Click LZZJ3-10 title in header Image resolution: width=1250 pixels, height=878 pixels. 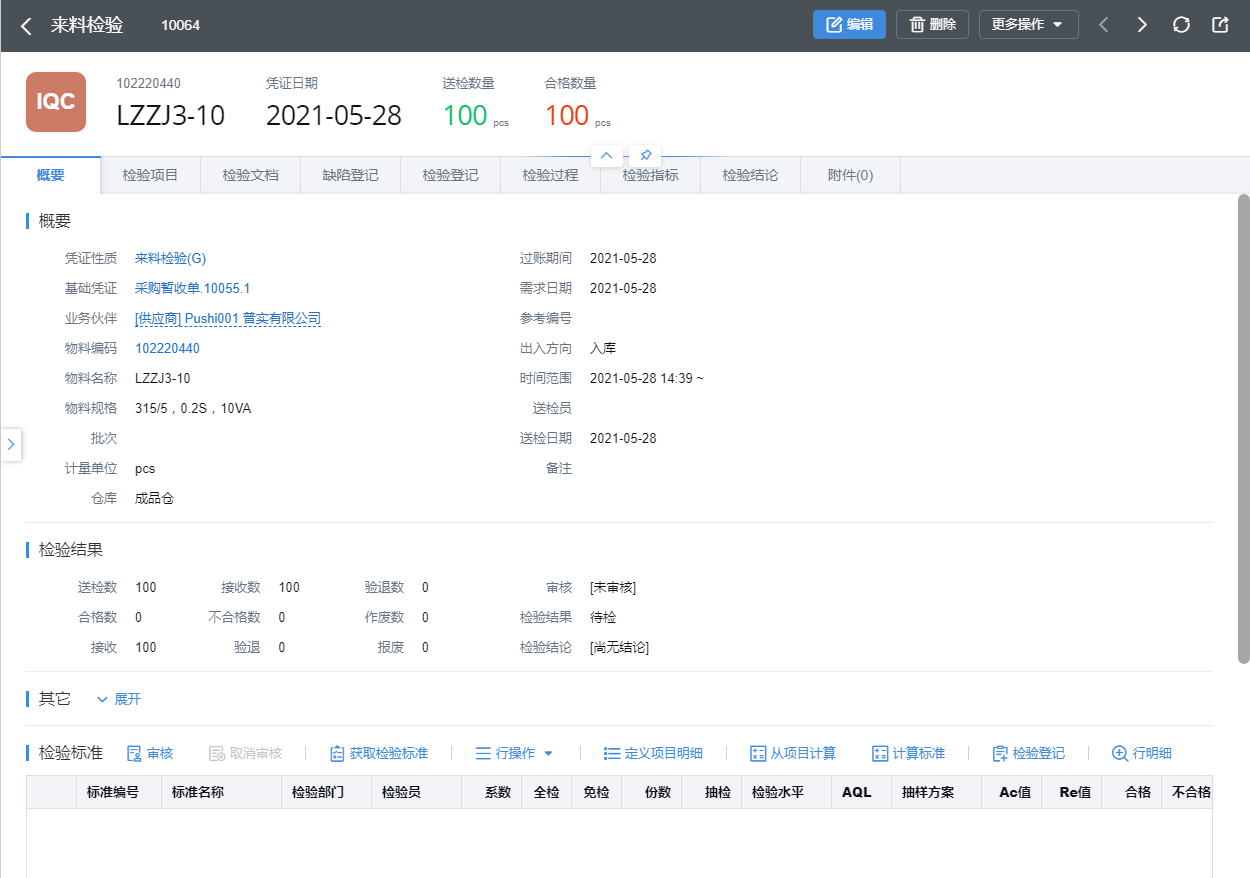click(x=171, y=115)
